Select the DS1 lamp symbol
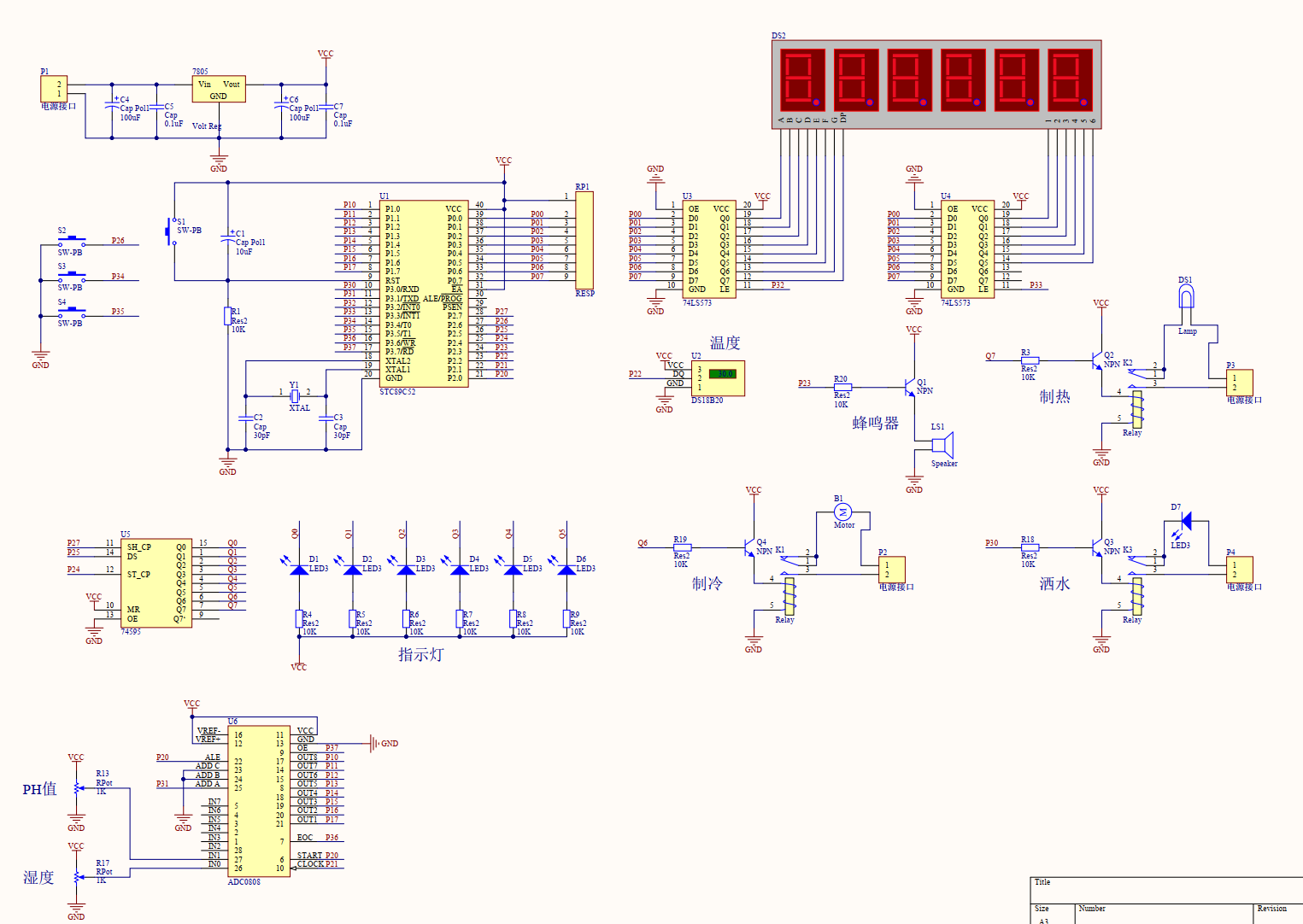This screenshot has width=1303, height=924. tap(1185, 296)
